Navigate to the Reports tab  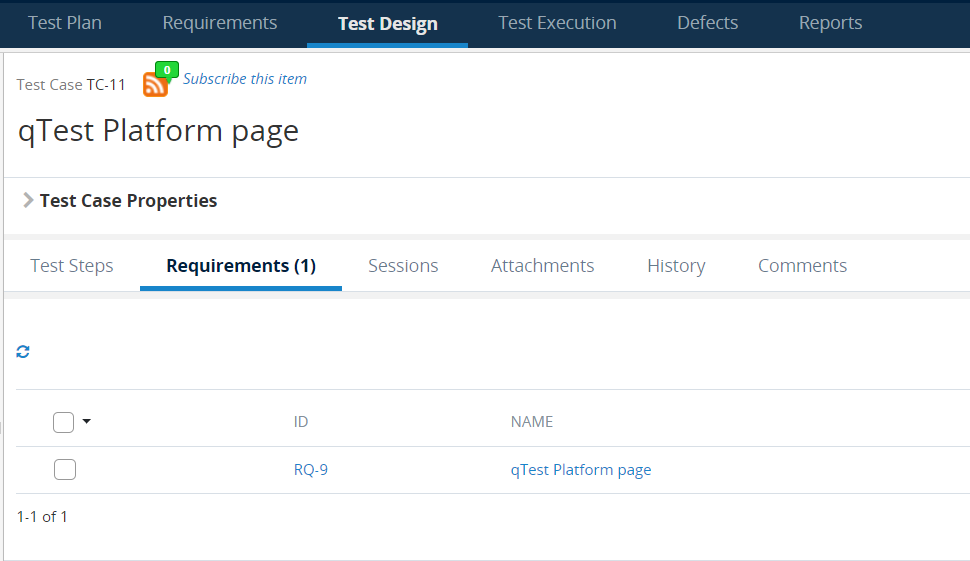[x=830, y=23]
